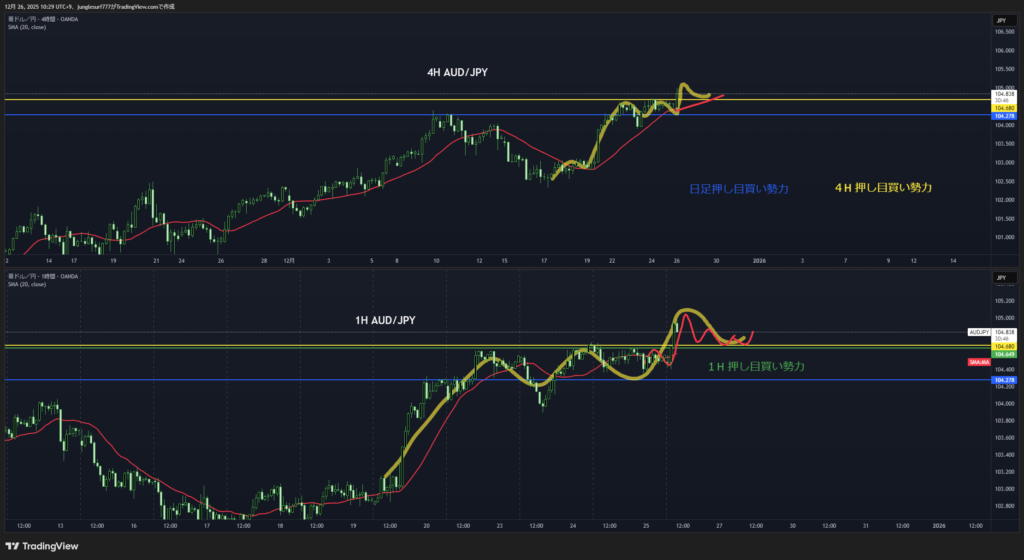This screenshot has height=560, width=1024.
Task: Open the JPY currency selector on the 4H chart
Action: (999, 20)
